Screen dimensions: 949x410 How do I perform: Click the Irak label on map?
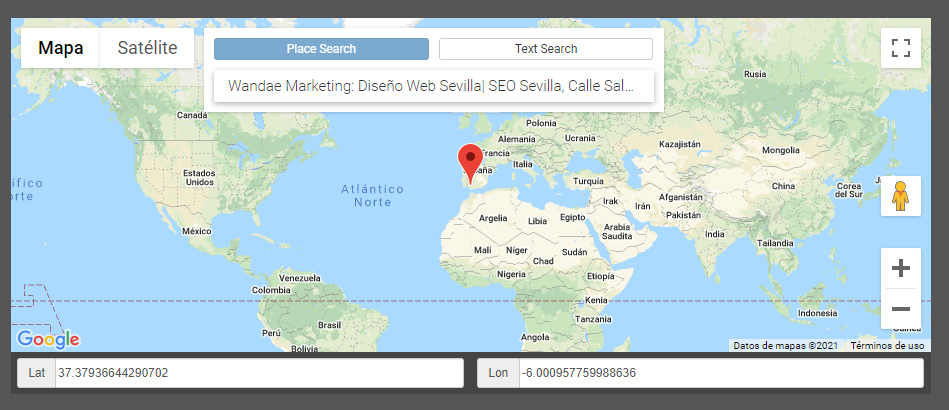[x=611, y=201]
